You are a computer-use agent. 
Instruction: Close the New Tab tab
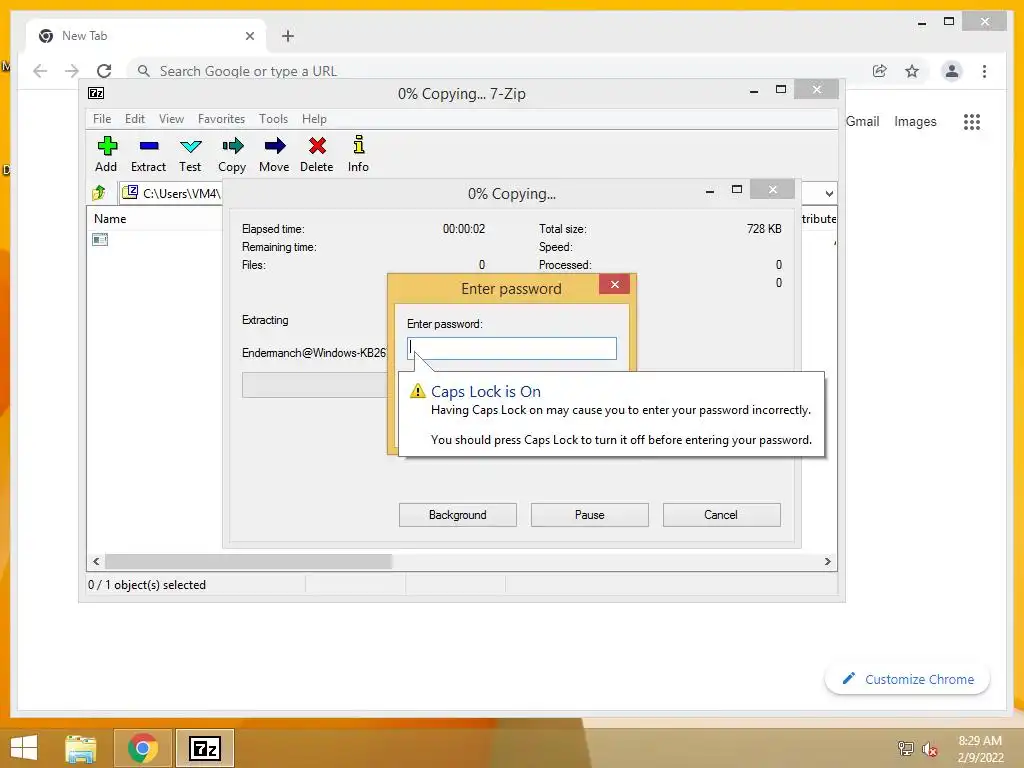point(249,36)
